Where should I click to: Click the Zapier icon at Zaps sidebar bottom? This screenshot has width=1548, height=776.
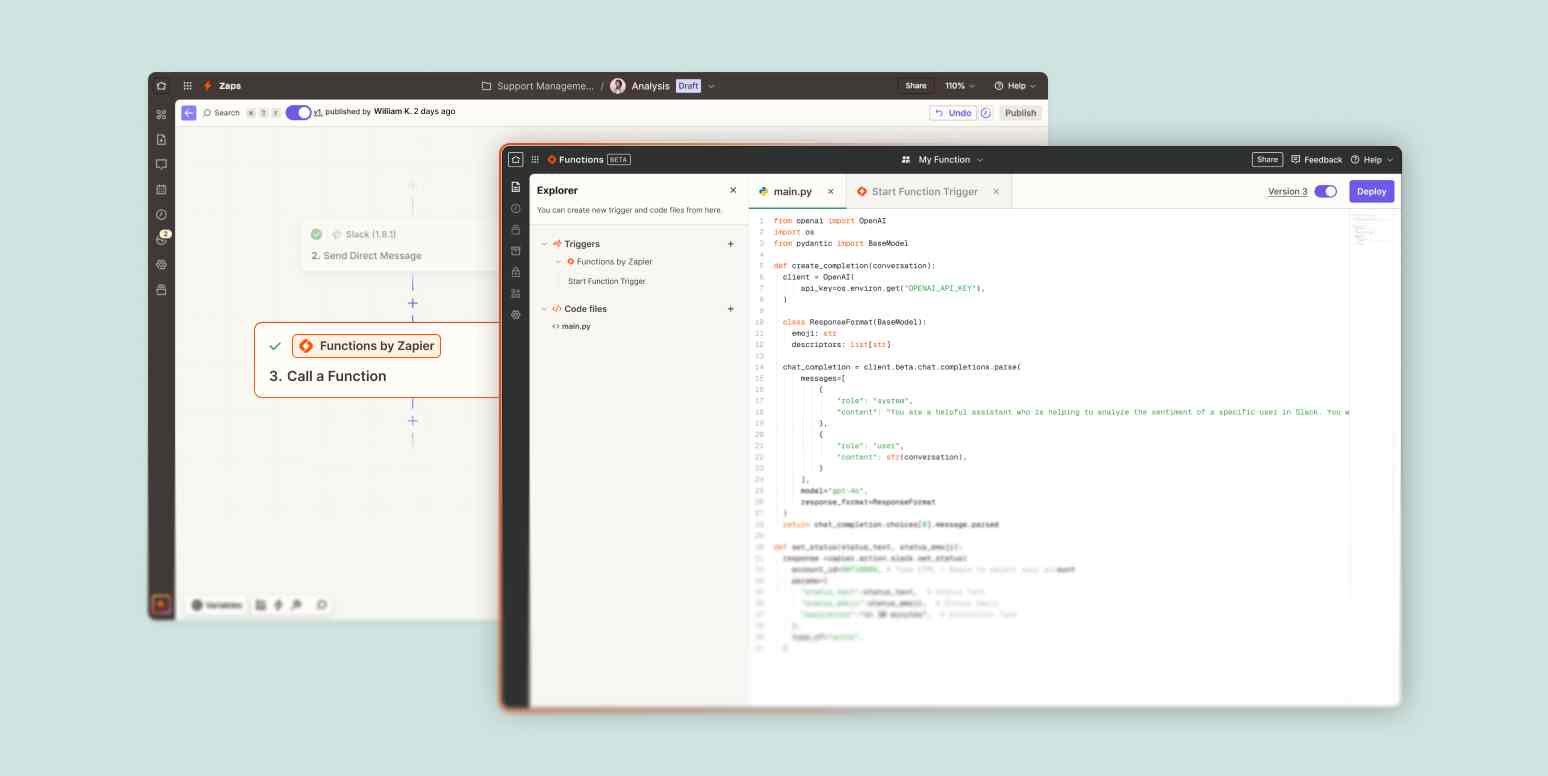click(x=161, y=604)
